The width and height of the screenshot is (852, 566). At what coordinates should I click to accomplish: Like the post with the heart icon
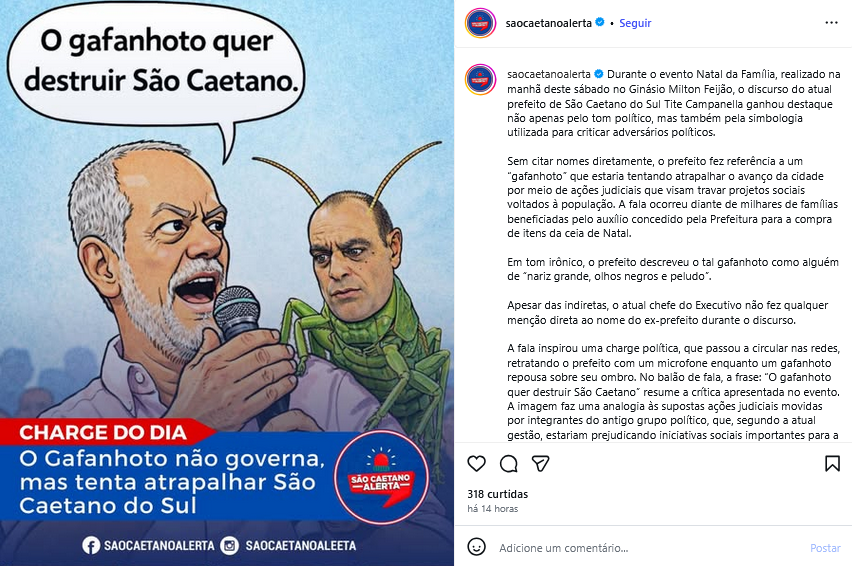[477, 463]
